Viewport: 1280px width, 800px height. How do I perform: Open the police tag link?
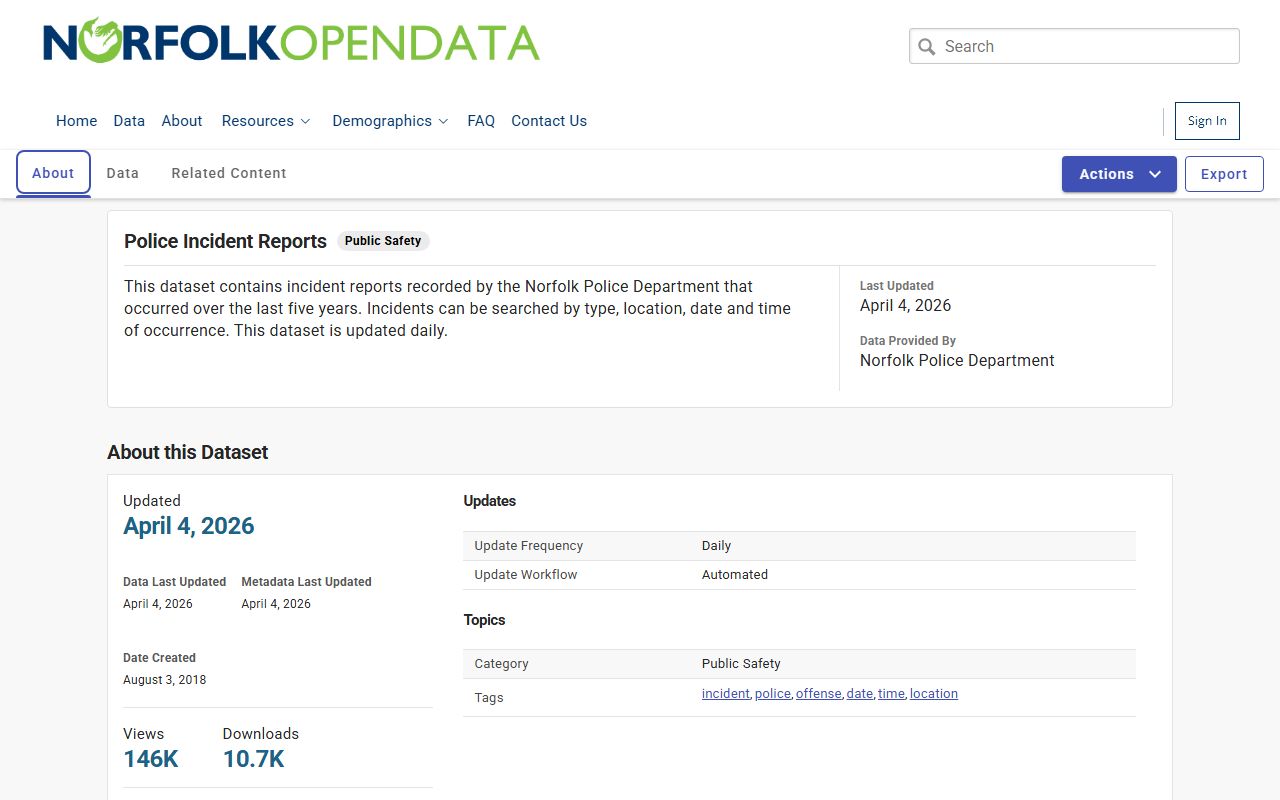(x=772, y=694)
